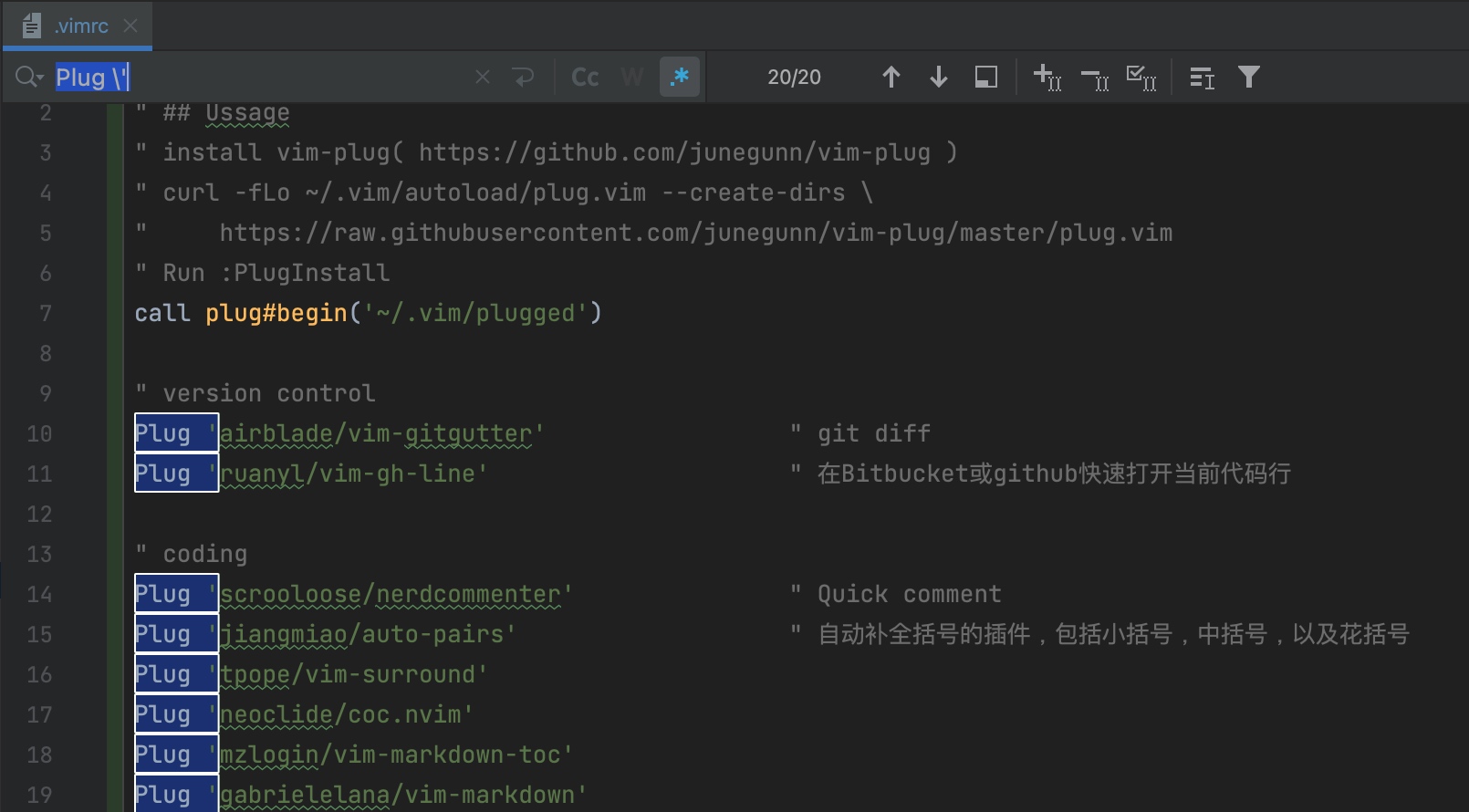Image resolution: width=1469 pixels, height=812 pixels.
Task: Click line number 10 in gutter
Action: [39, 434]
